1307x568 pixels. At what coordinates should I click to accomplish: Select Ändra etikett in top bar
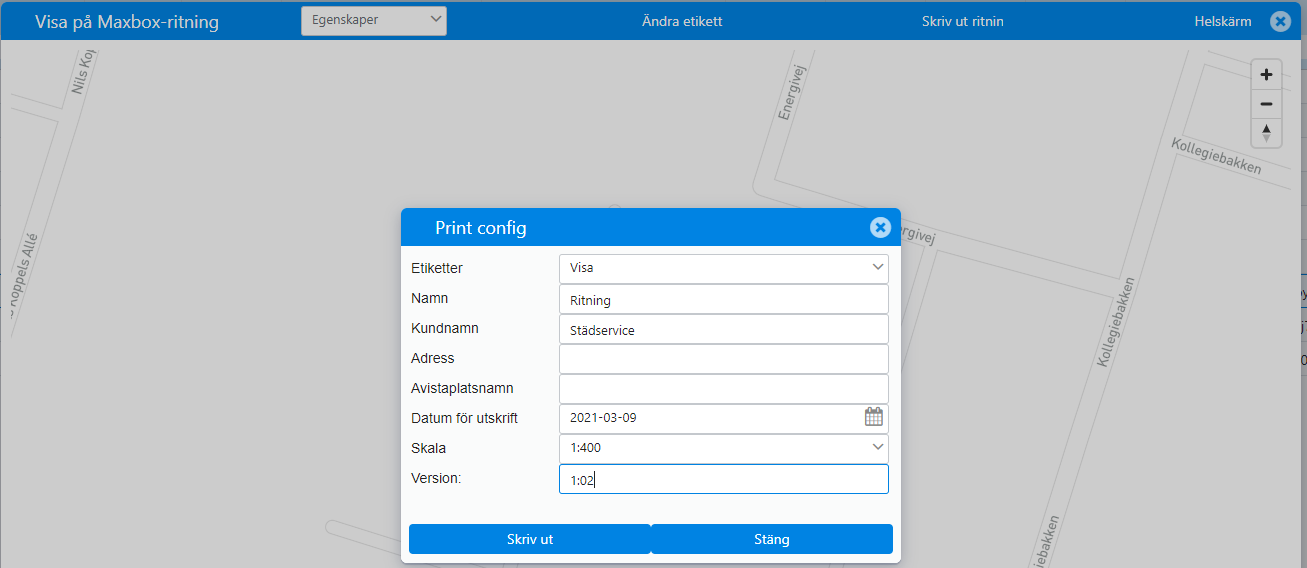[682, 21]
